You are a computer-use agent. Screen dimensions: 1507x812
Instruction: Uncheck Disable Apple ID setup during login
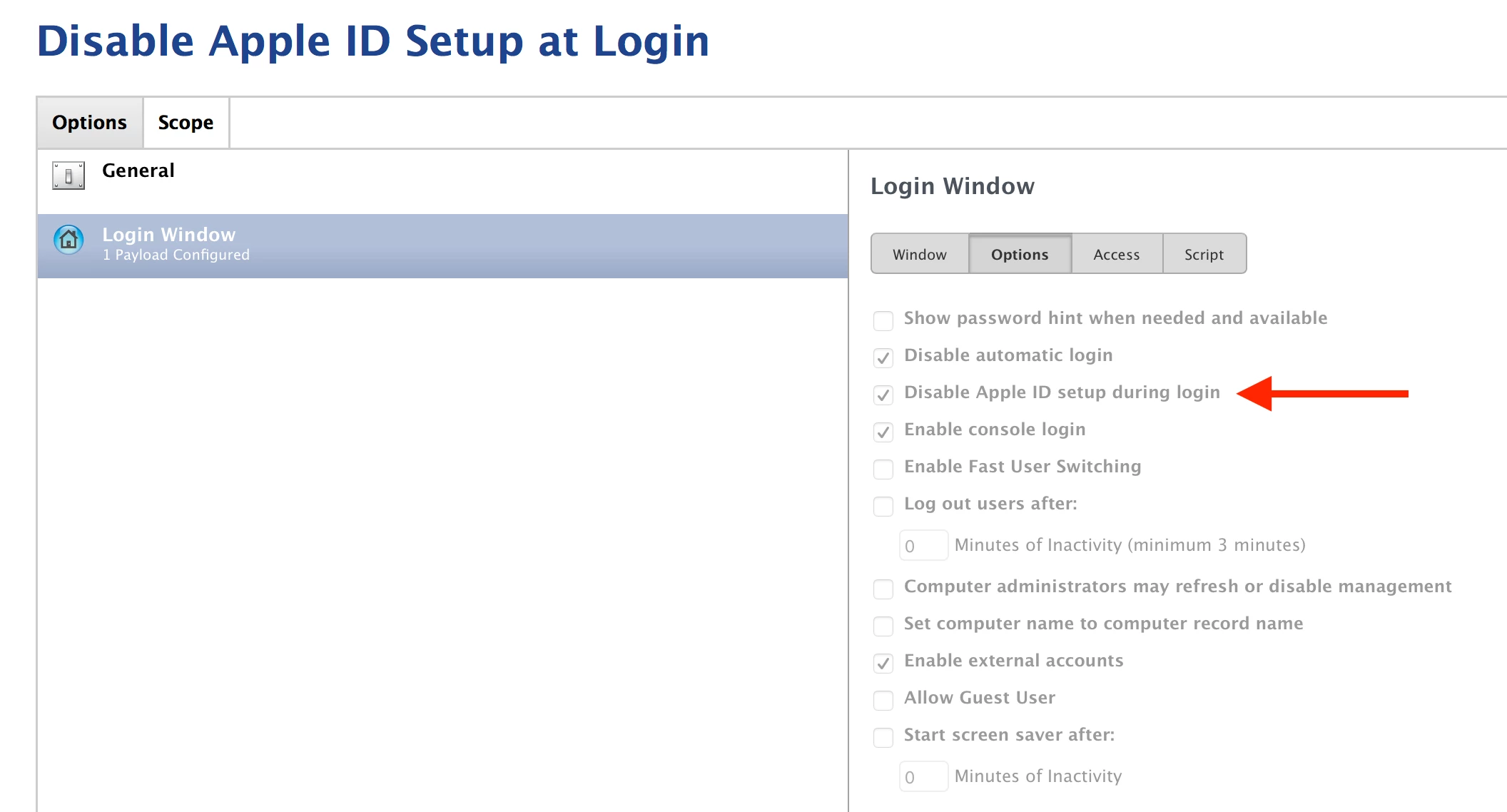point(883,395)
